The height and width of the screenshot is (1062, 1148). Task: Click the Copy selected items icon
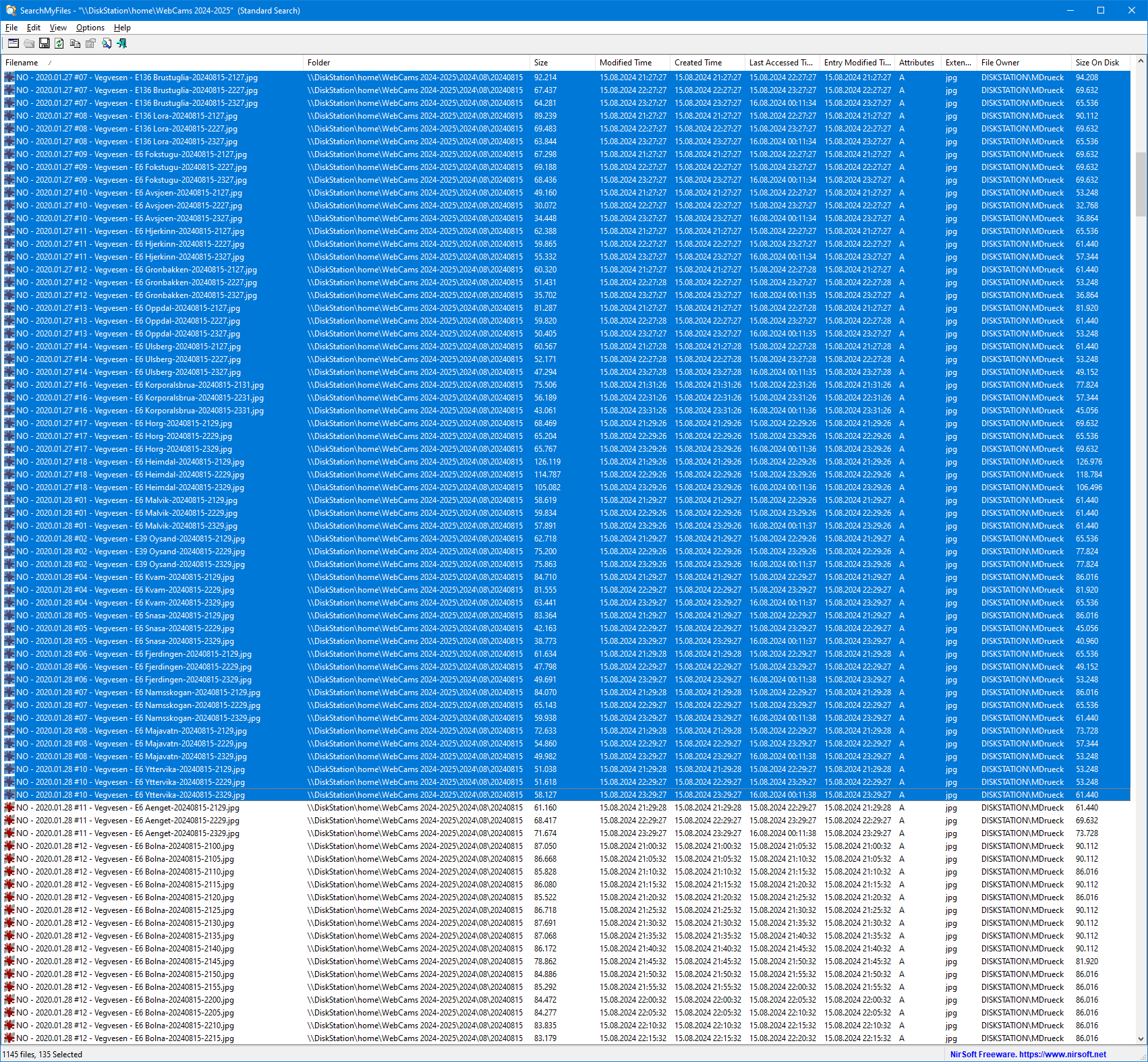pyautogui.click(x=75, y=43)
